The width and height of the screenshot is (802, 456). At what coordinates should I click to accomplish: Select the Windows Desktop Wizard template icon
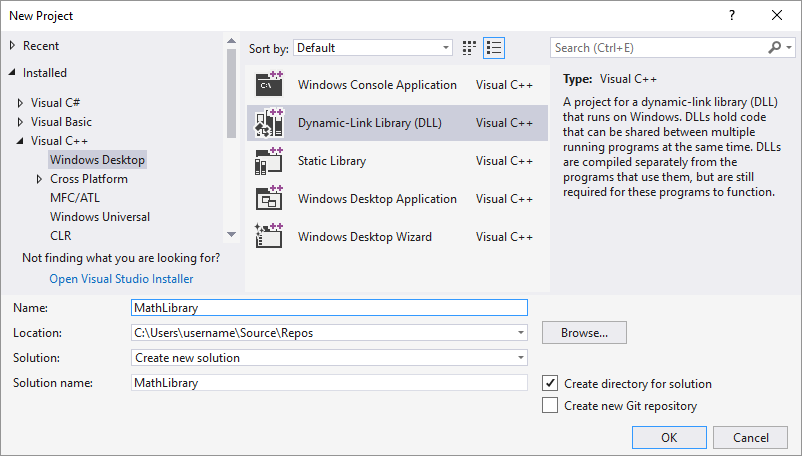pyautogui.click(x=270, y=237)
